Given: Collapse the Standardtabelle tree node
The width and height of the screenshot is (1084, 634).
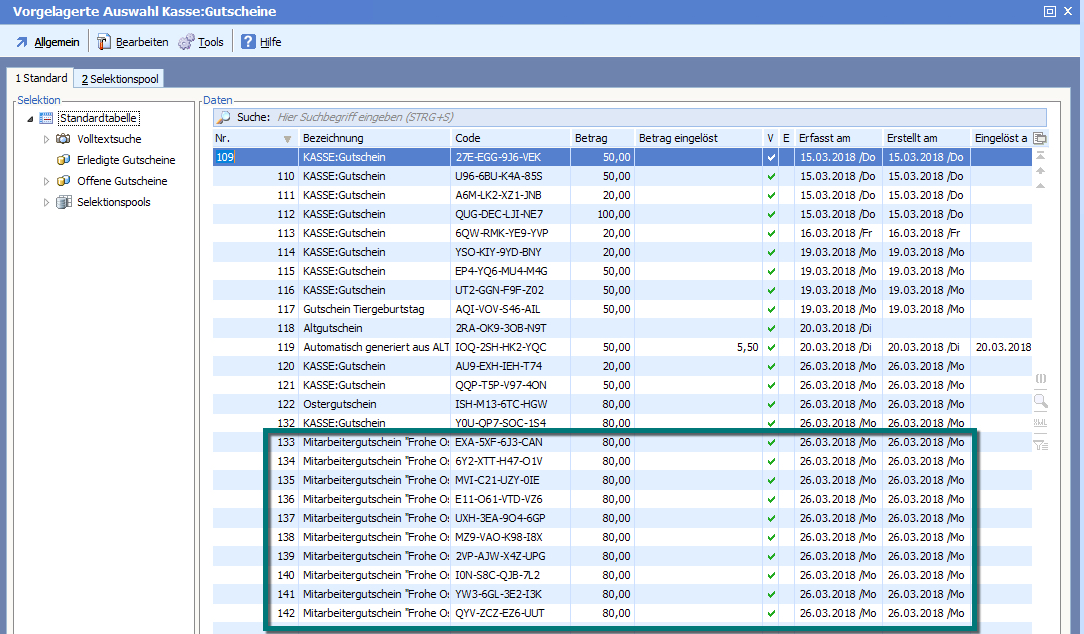Looking at the screenshot, I should 30,119.
